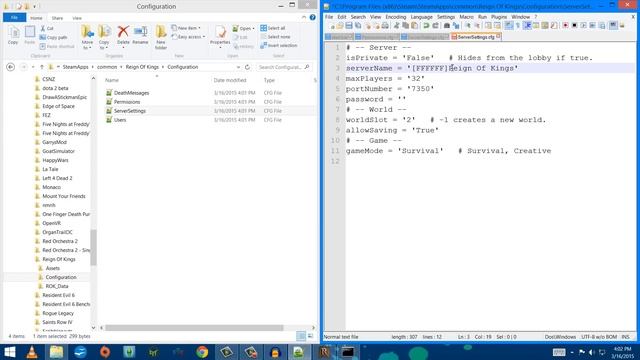Screen dimensions: 640x360
Task: Click the Explorer horizontal scrollbar
Action: coord(194,328)
